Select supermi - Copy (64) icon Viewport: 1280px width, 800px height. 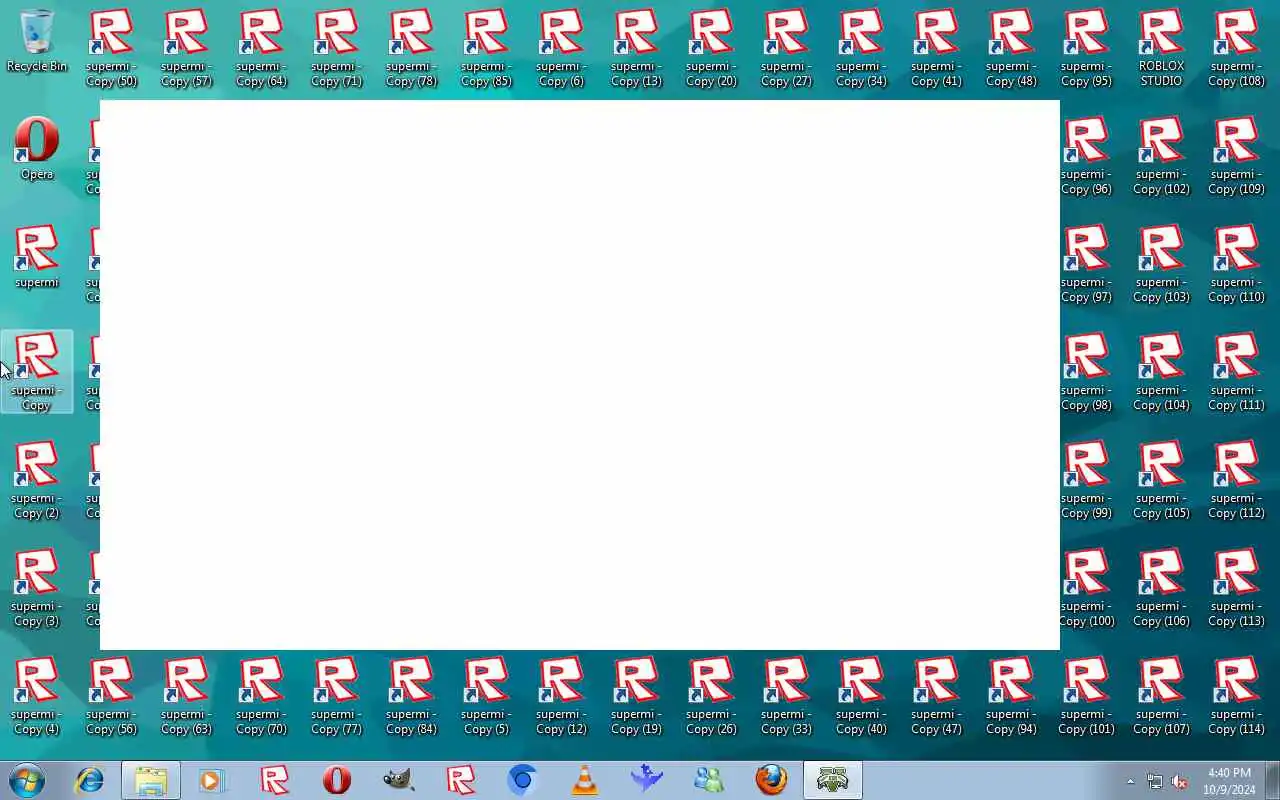(261, 48)
